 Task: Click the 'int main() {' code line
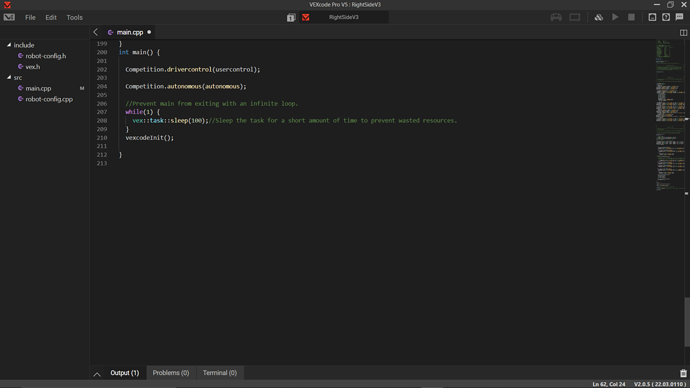(x=139, y=52)
